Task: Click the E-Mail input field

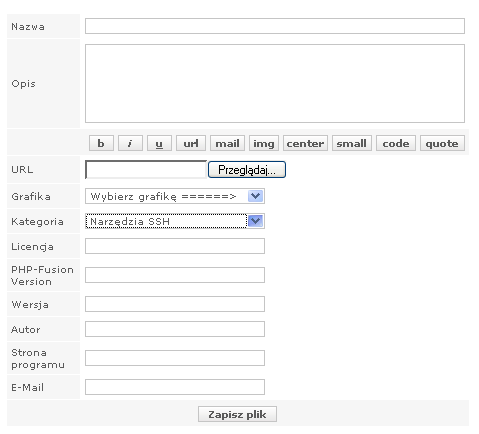Action: (x=175, y=387)
